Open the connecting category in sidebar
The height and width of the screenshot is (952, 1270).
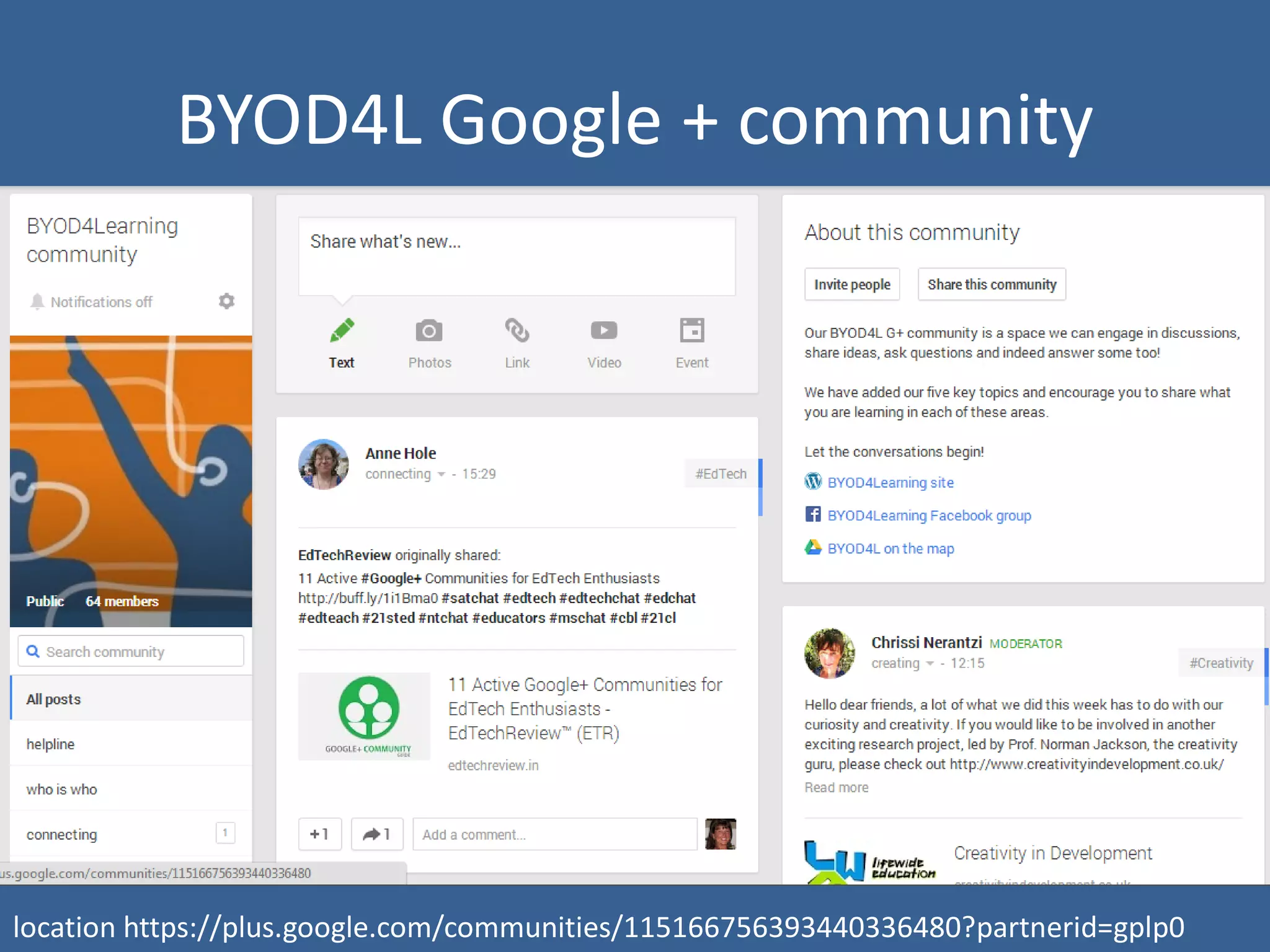click(131, 834)
